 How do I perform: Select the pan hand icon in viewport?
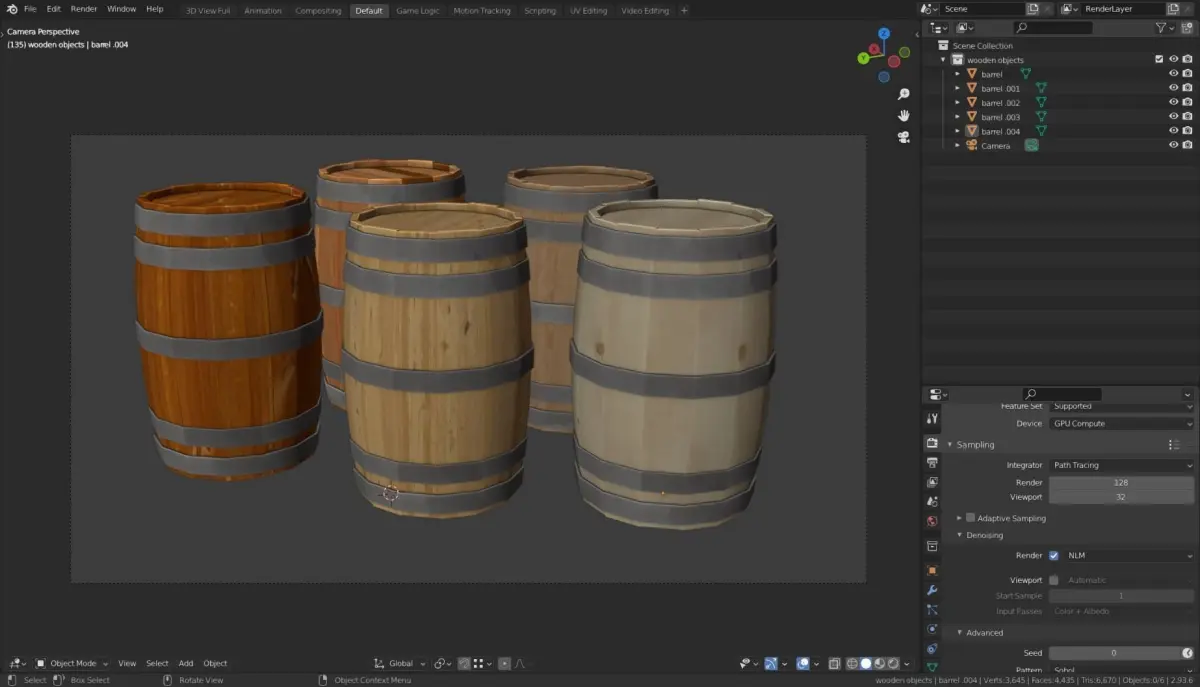[903, 116]
